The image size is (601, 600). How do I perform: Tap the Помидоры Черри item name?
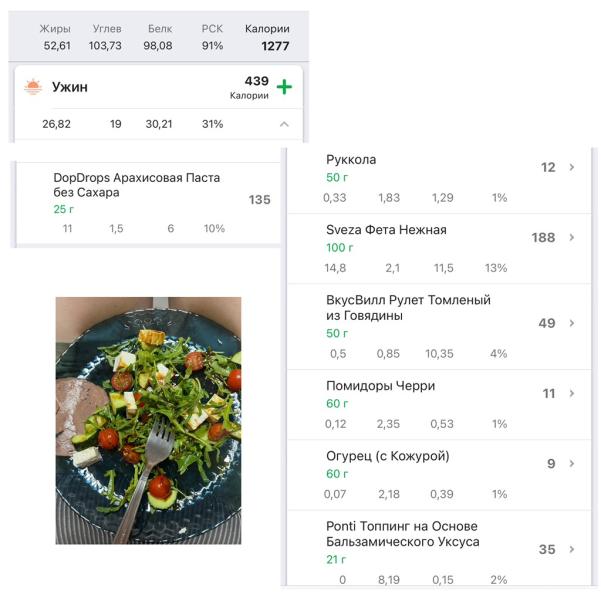click(x=380, y=386)
